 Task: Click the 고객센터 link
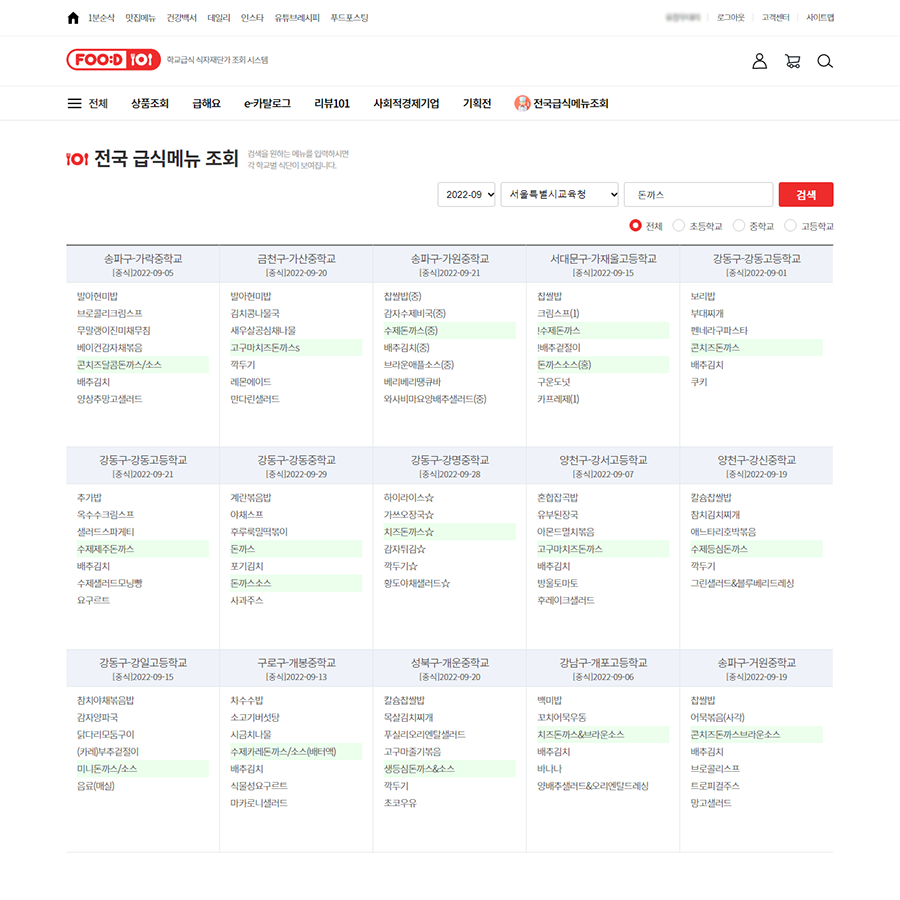775,18
